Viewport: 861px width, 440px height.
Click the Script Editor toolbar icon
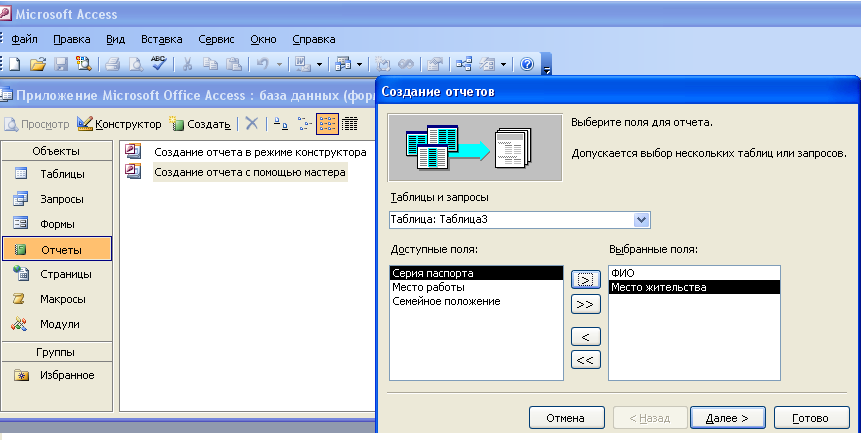tap(406, 64)
